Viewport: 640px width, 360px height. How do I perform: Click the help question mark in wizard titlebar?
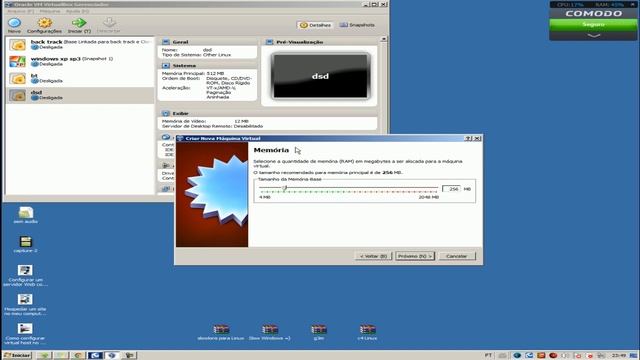point(469,138)
